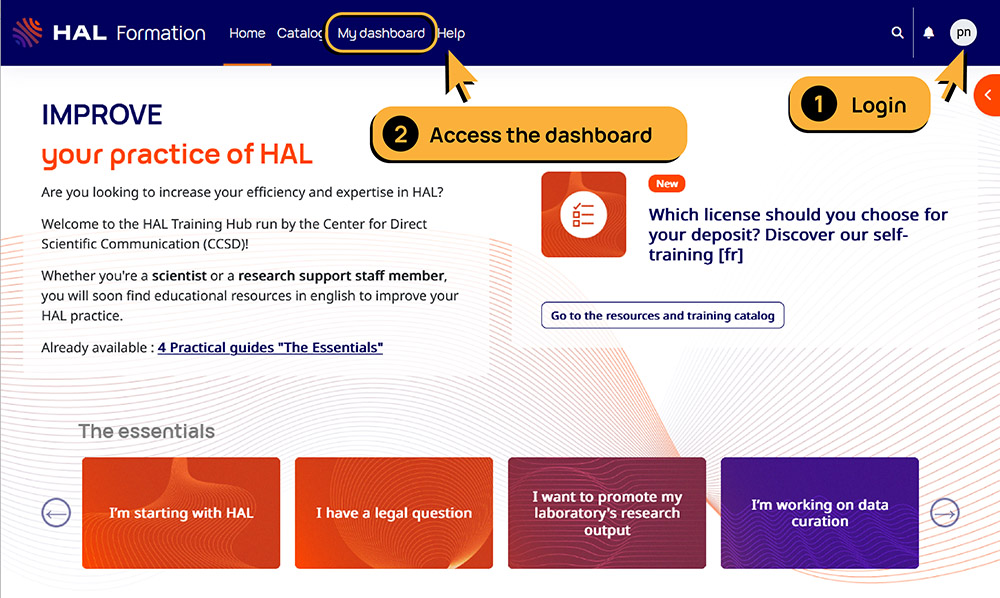This screenshot has width=1000, height=598.
Task: Open 4 Practical guides "The Essentials" link
Action: pos(270,347)
